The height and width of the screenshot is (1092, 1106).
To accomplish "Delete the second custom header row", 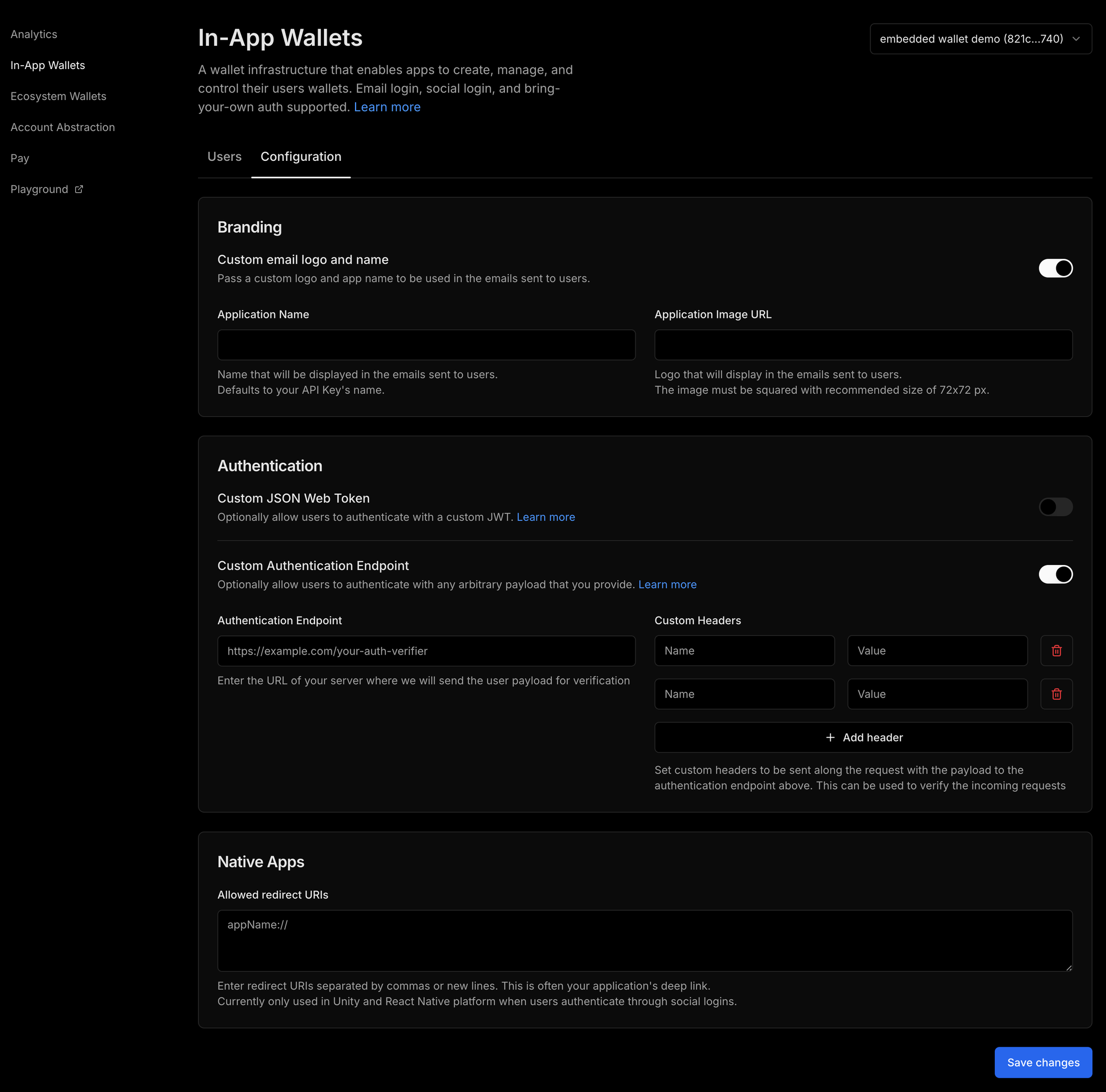I will (x=1056, y=694).
